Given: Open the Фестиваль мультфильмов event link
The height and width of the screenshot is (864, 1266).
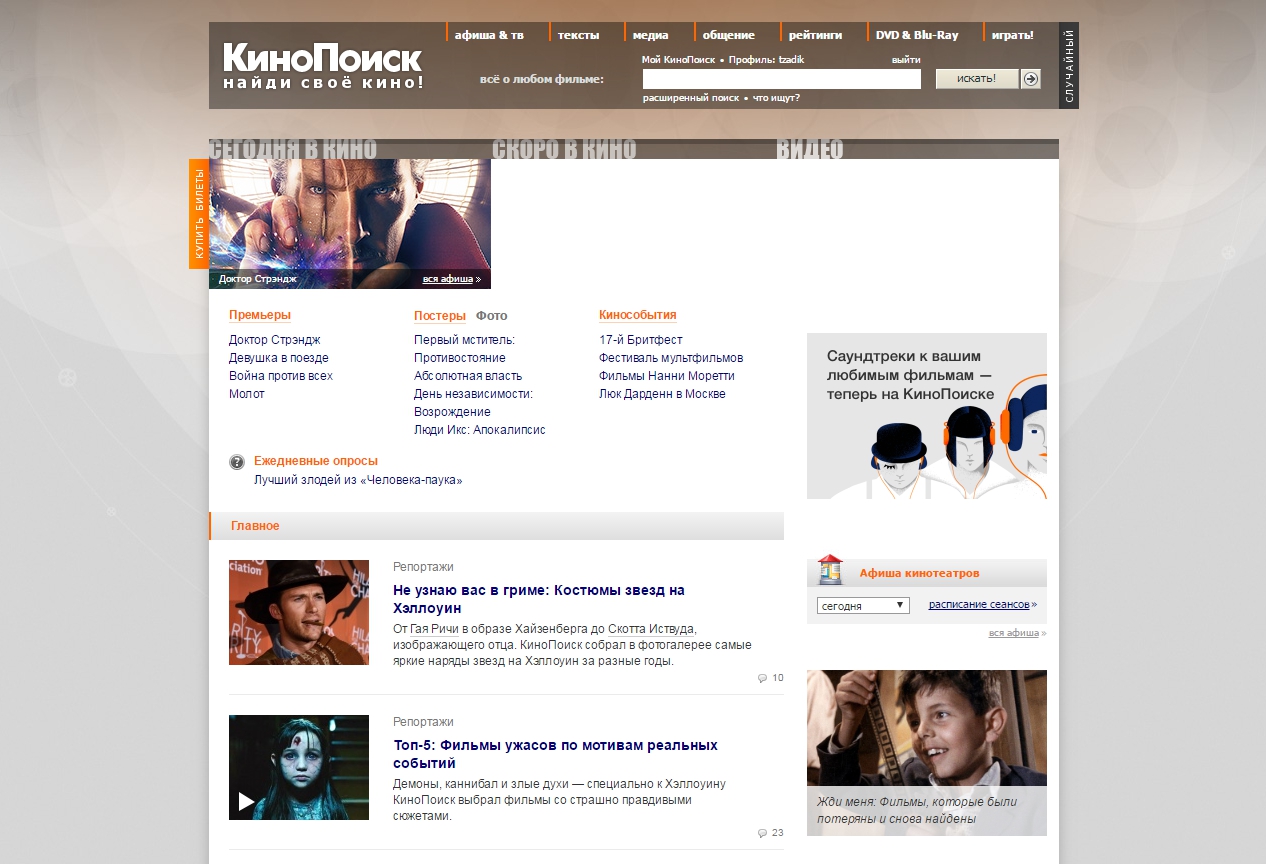Looking at the screenshot, I should click(671, 358).
